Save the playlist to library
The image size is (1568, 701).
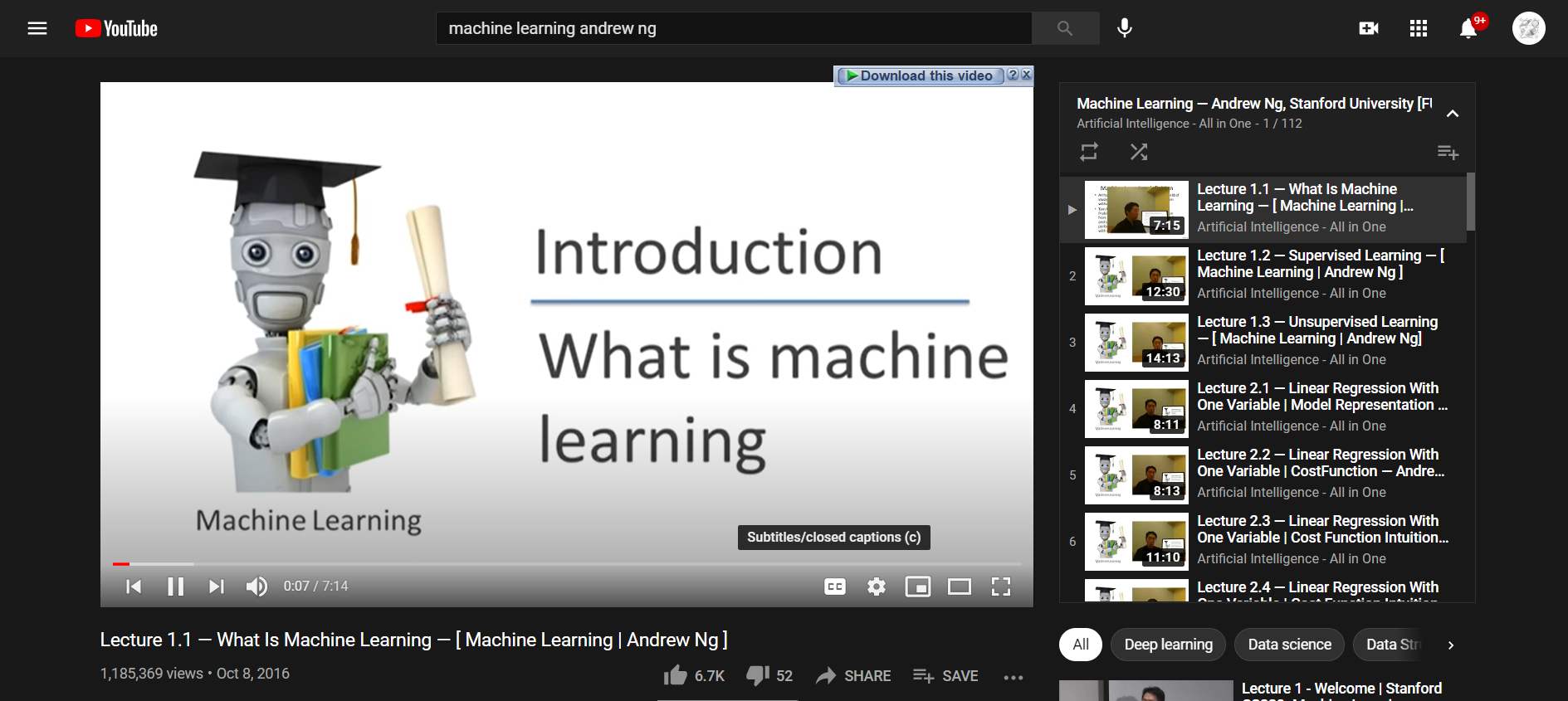(1448, 152)
